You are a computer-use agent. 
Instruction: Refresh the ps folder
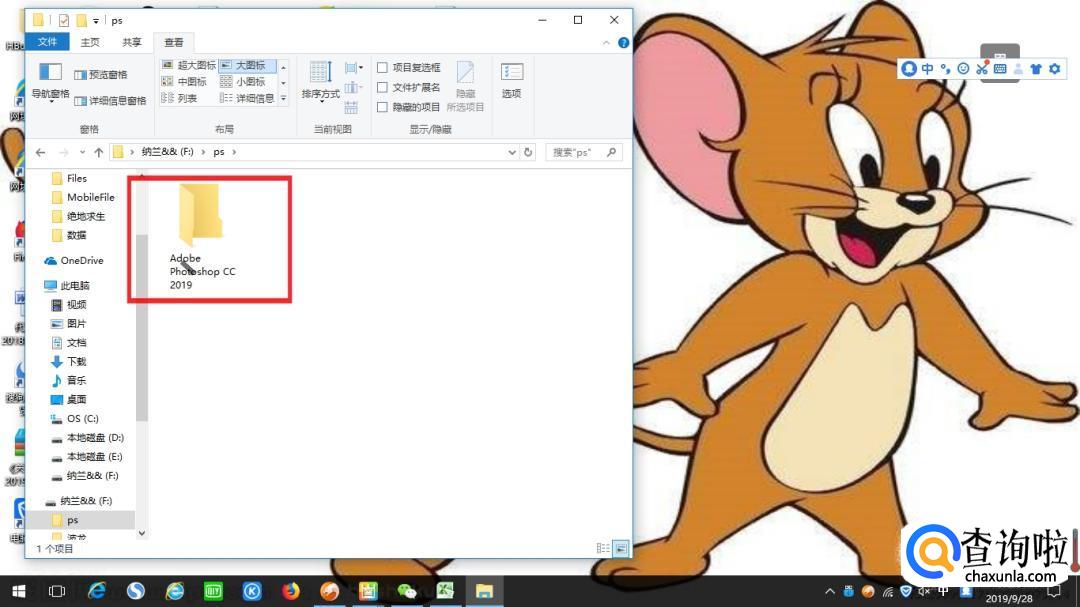pos(528,152)
